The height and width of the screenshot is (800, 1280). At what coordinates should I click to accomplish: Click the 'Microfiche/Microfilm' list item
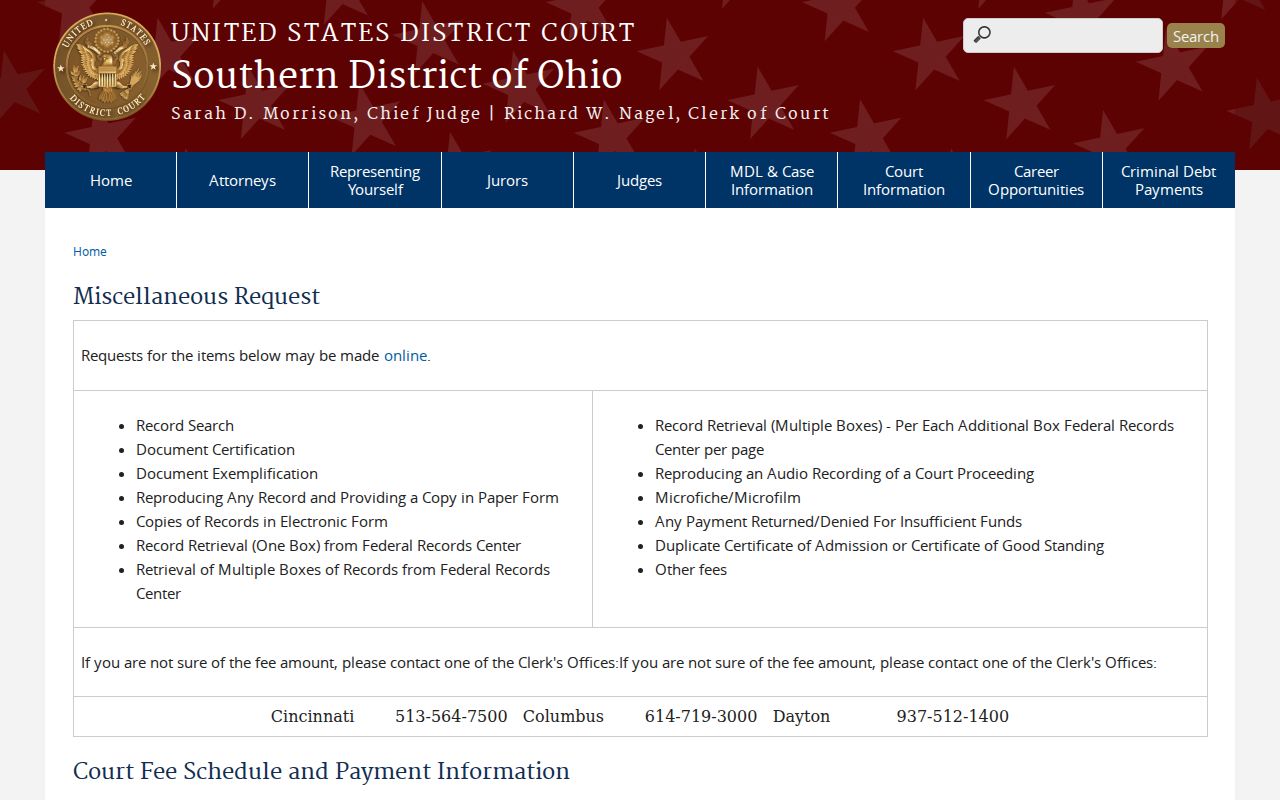click(728, 497)
